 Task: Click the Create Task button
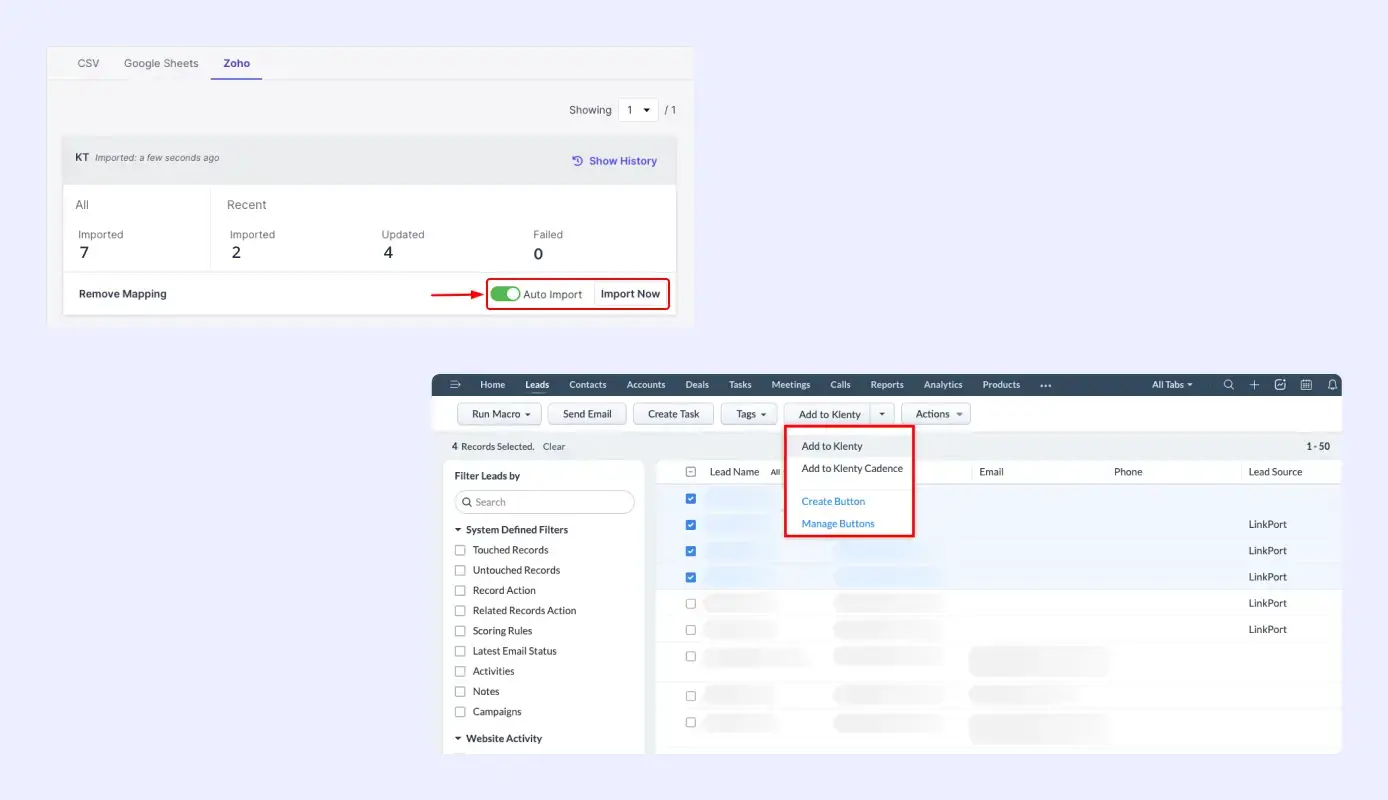coord(673,414)
